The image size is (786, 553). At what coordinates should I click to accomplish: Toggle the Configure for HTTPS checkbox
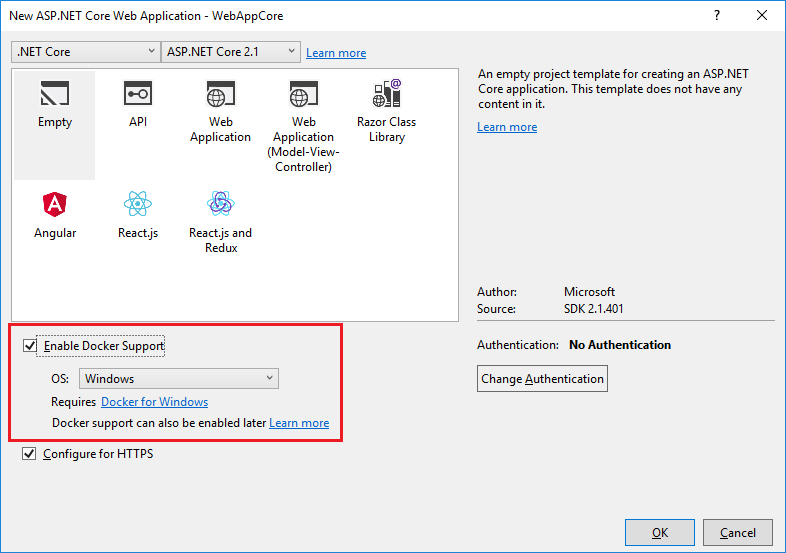30,454
